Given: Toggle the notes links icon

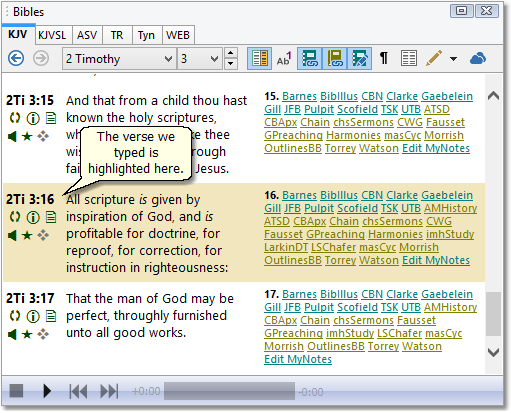Looking at the screenshot, I should point(359,59).
